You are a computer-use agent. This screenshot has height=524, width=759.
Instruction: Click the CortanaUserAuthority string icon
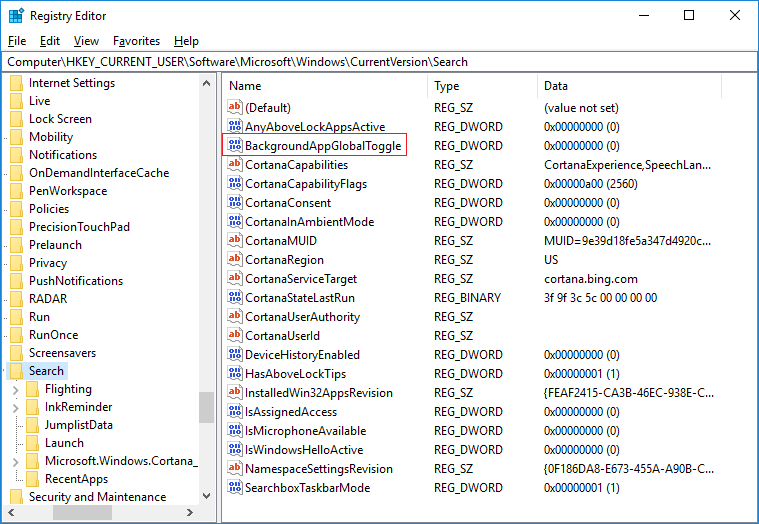coord(235,316)
